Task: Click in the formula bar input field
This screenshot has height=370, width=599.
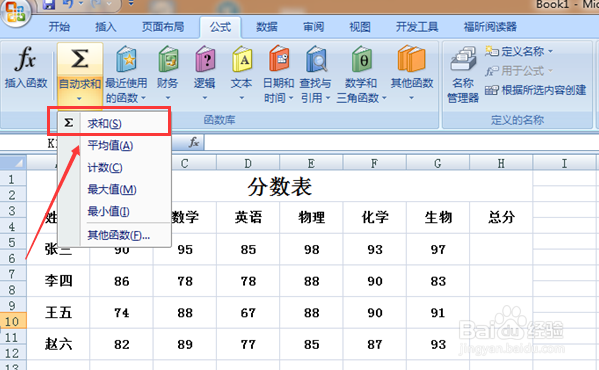Action: 401,143
